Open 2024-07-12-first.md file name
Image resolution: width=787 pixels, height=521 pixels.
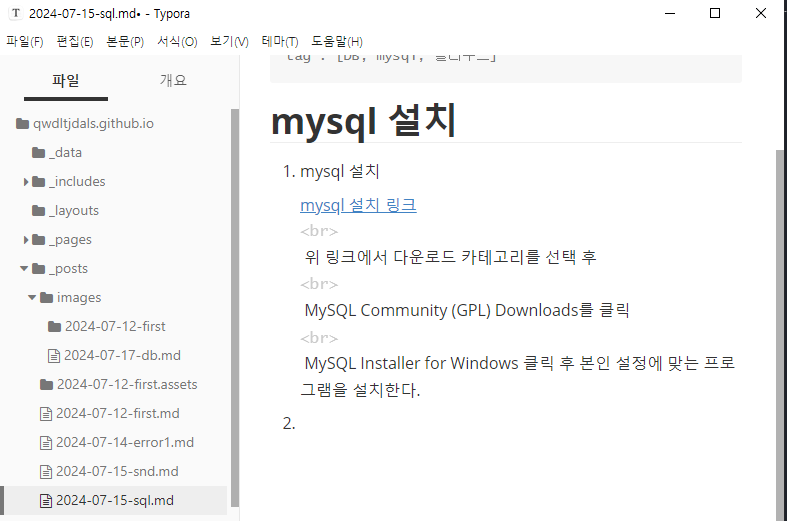[118, 414]
